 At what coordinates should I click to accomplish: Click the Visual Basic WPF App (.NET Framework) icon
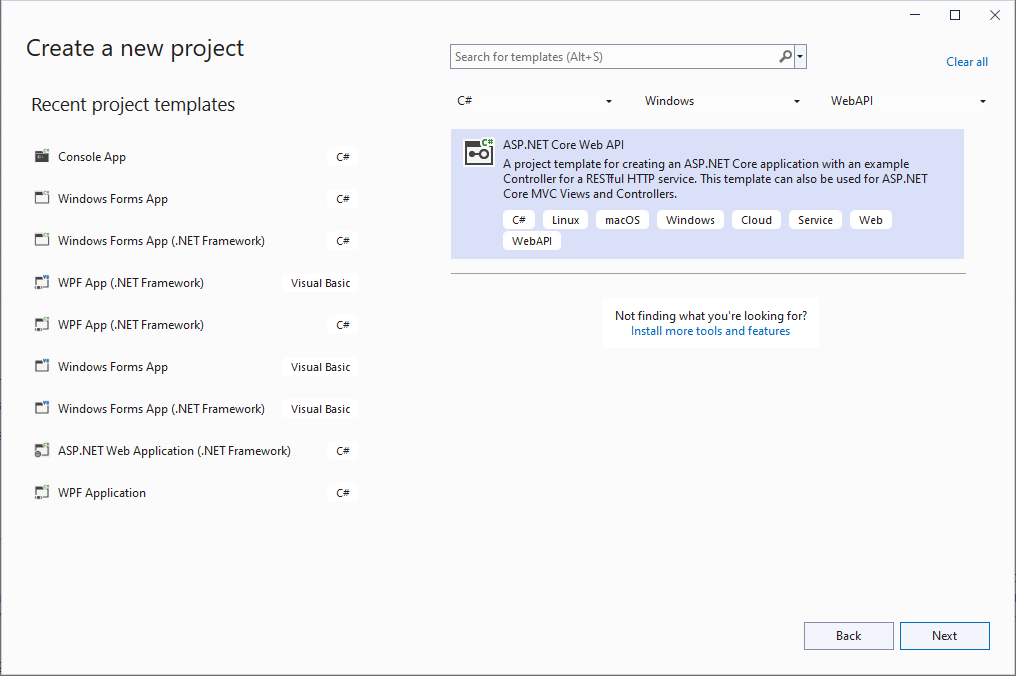pos(42,283)
